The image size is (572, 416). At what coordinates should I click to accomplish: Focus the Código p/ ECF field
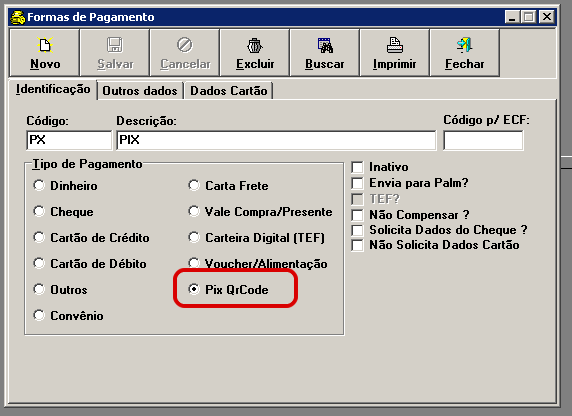pos(483,140)
